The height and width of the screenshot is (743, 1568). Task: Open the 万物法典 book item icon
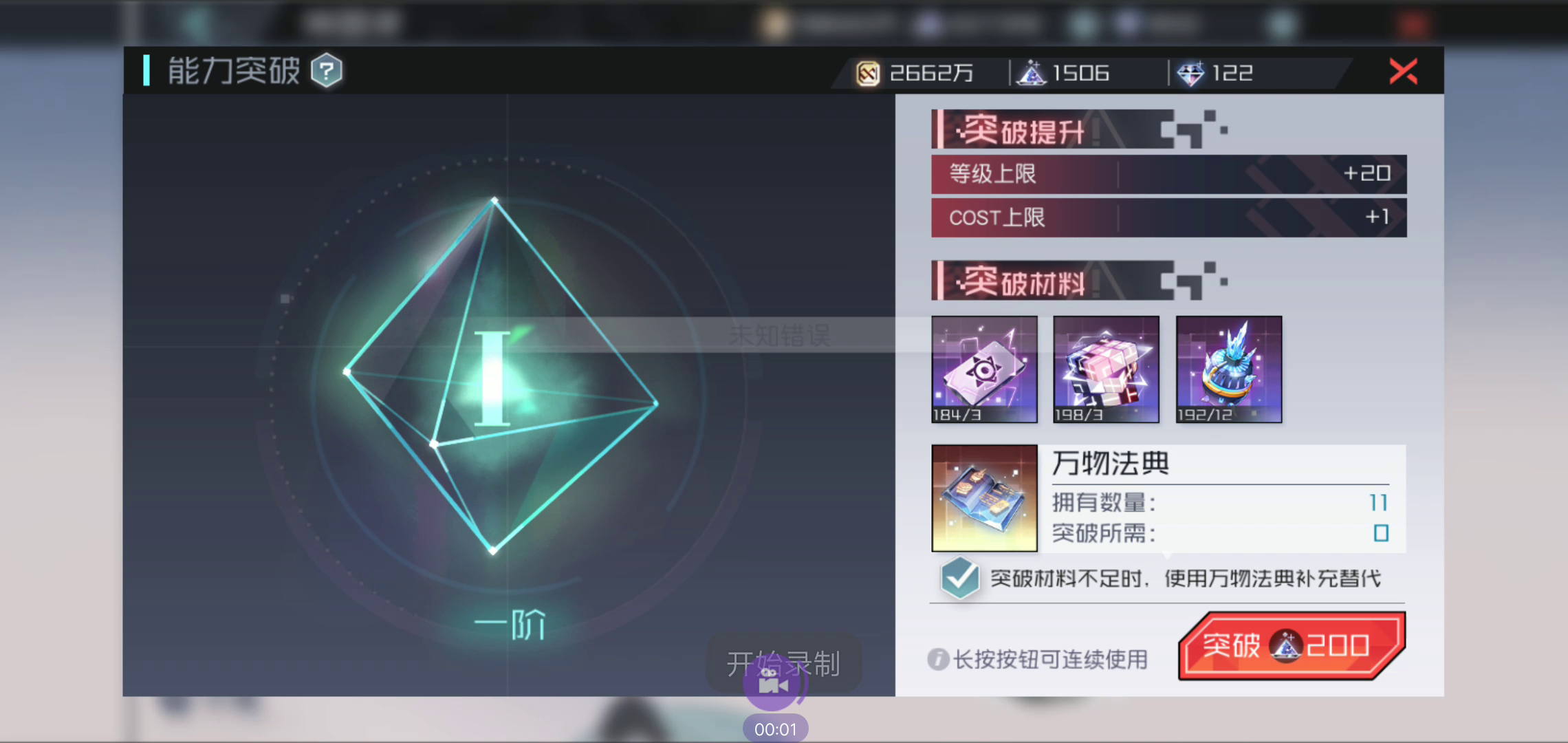click(x=984, y=498)
